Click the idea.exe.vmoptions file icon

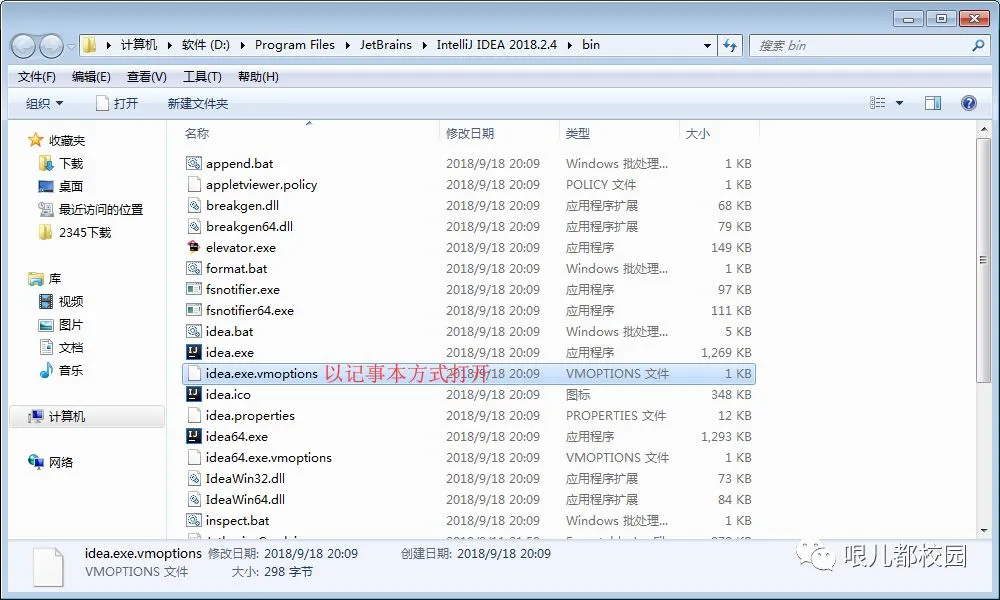pyautogui.click(x=194, y=373)
